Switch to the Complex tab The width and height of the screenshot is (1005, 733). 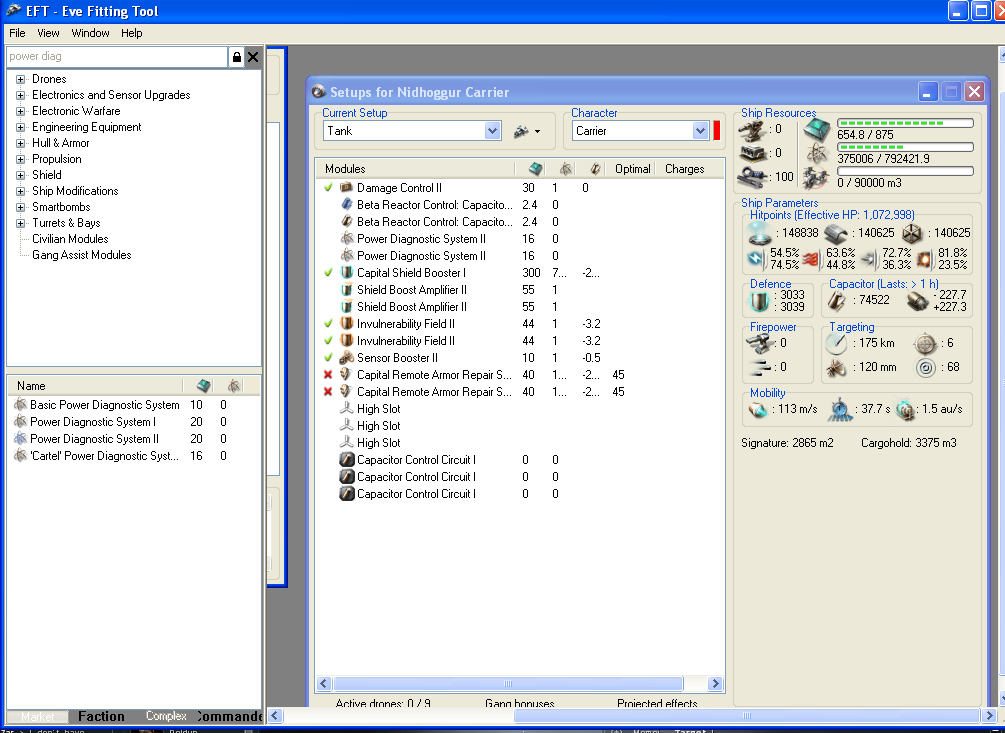(x=165, y=716)
